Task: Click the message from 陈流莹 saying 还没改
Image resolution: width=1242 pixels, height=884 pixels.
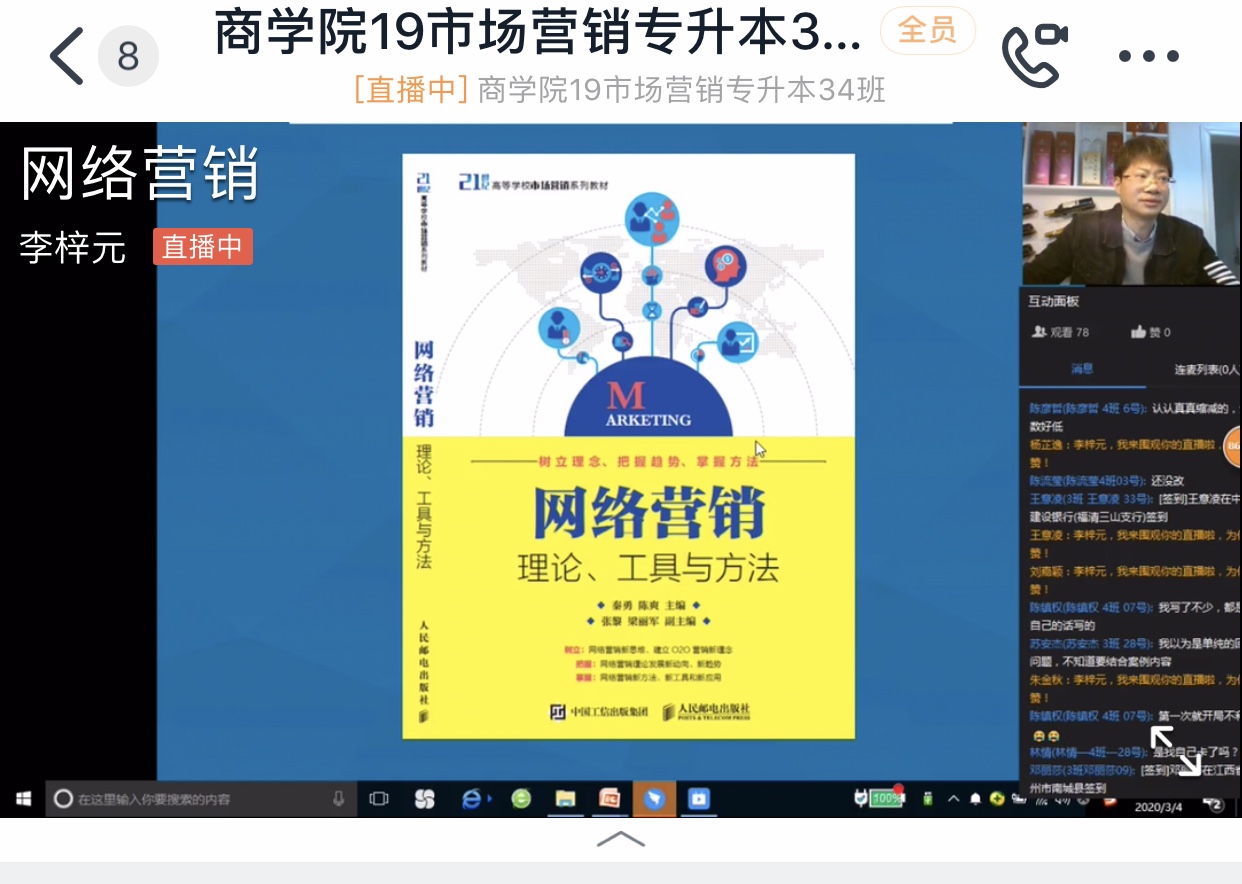Action: click(1106, 480)
